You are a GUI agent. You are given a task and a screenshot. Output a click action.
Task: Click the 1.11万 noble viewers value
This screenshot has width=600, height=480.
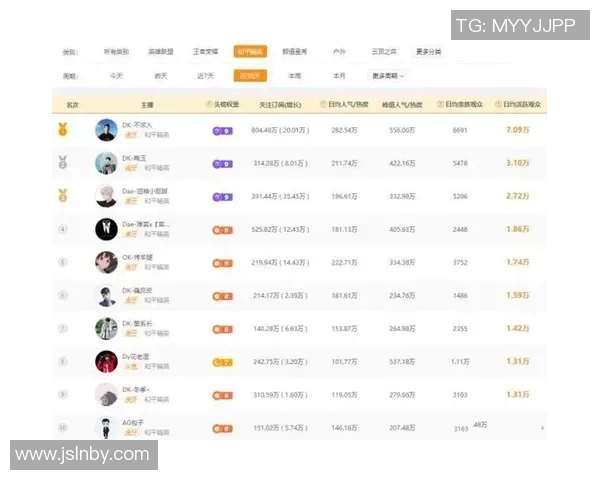(x=460, y=361)
